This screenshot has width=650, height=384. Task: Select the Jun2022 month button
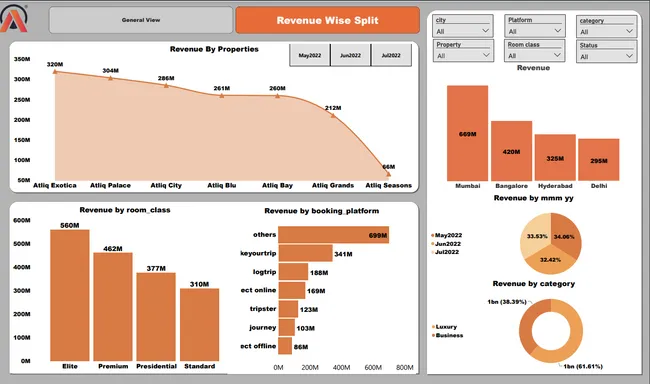pyautogui.click(x=350, y=55)
